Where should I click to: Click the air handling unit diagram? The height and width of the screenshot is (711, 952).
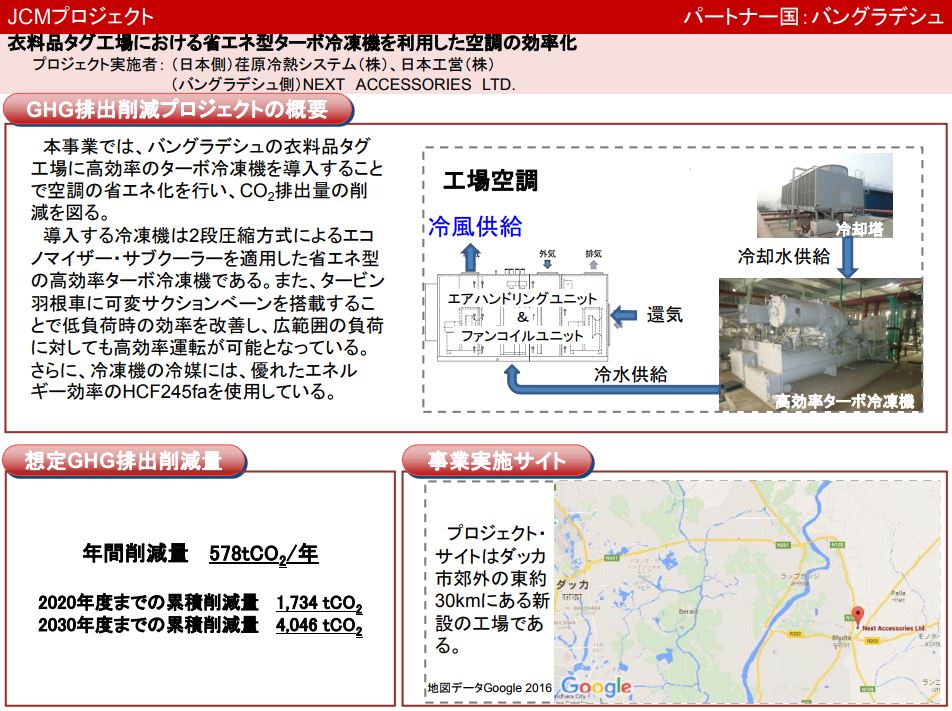pos(522,317)
